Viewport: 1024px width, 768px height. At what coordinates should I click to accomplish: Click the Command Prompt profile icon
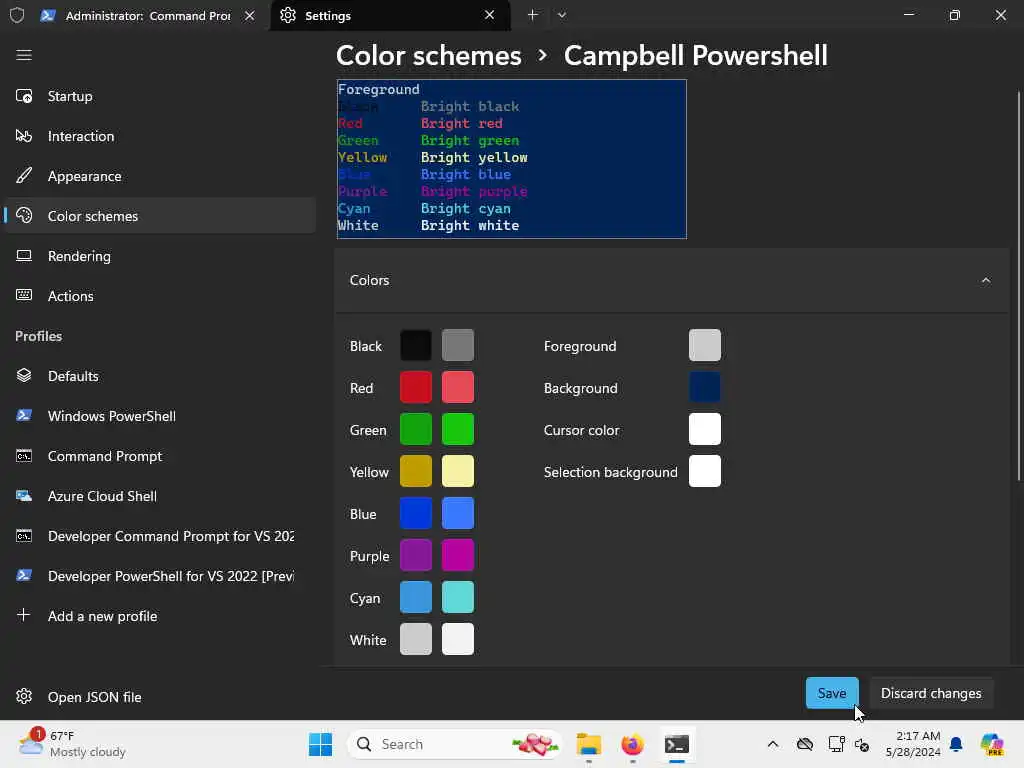(24, 456)
